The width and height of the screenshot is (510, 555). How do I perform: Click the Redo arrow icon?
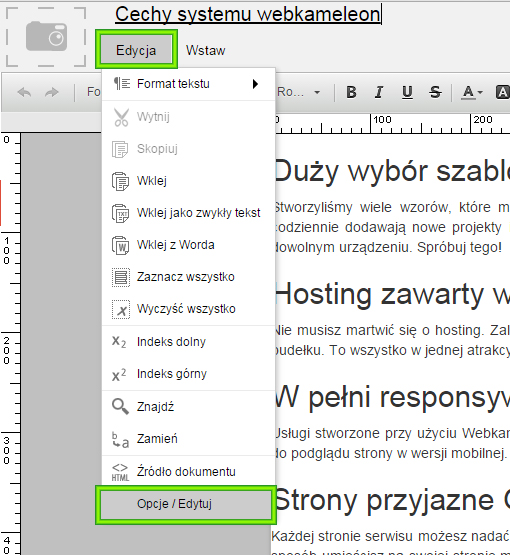[x=52, y=92]
